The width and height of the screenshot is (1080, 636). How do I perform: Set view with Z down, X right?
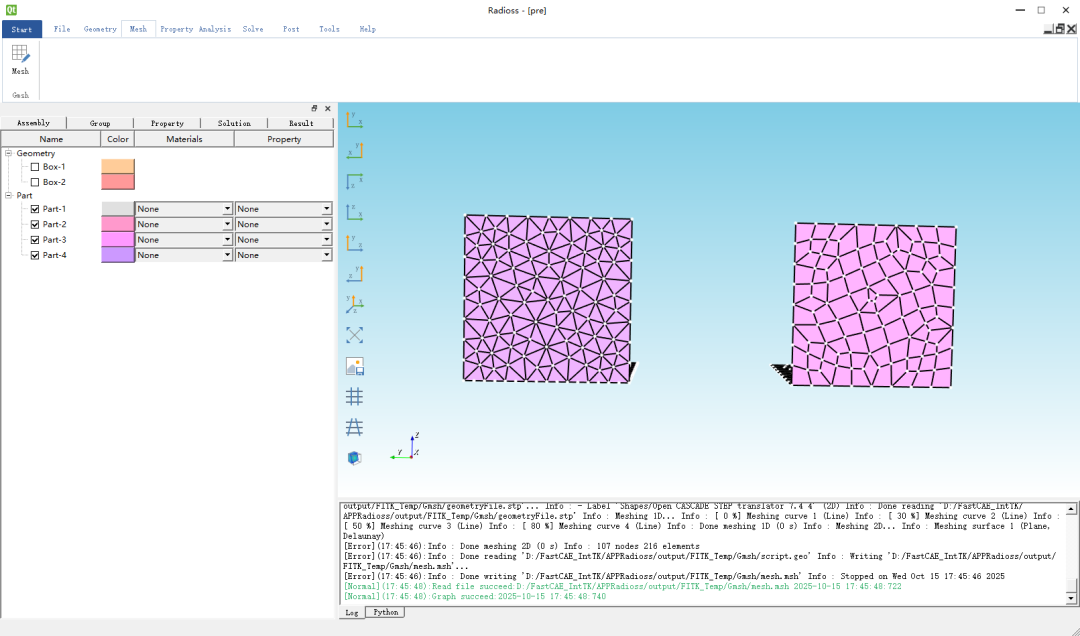(354, 181)
